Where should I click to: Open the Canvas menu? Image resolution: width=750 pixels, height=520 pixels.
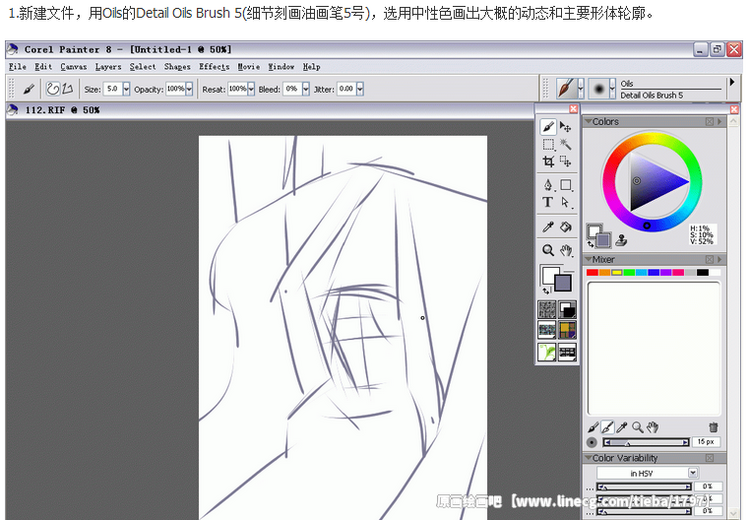click(74, 66)
